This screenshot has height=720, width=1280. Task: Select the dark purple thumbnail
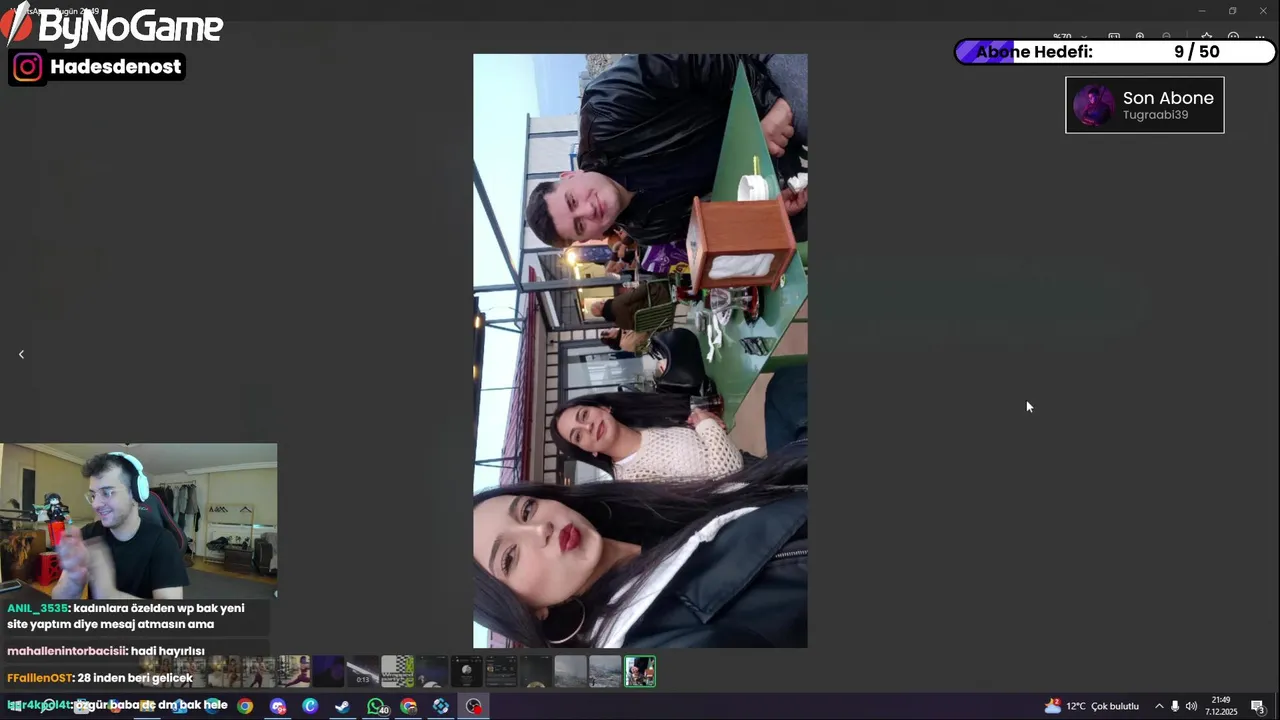coord(328,671)
